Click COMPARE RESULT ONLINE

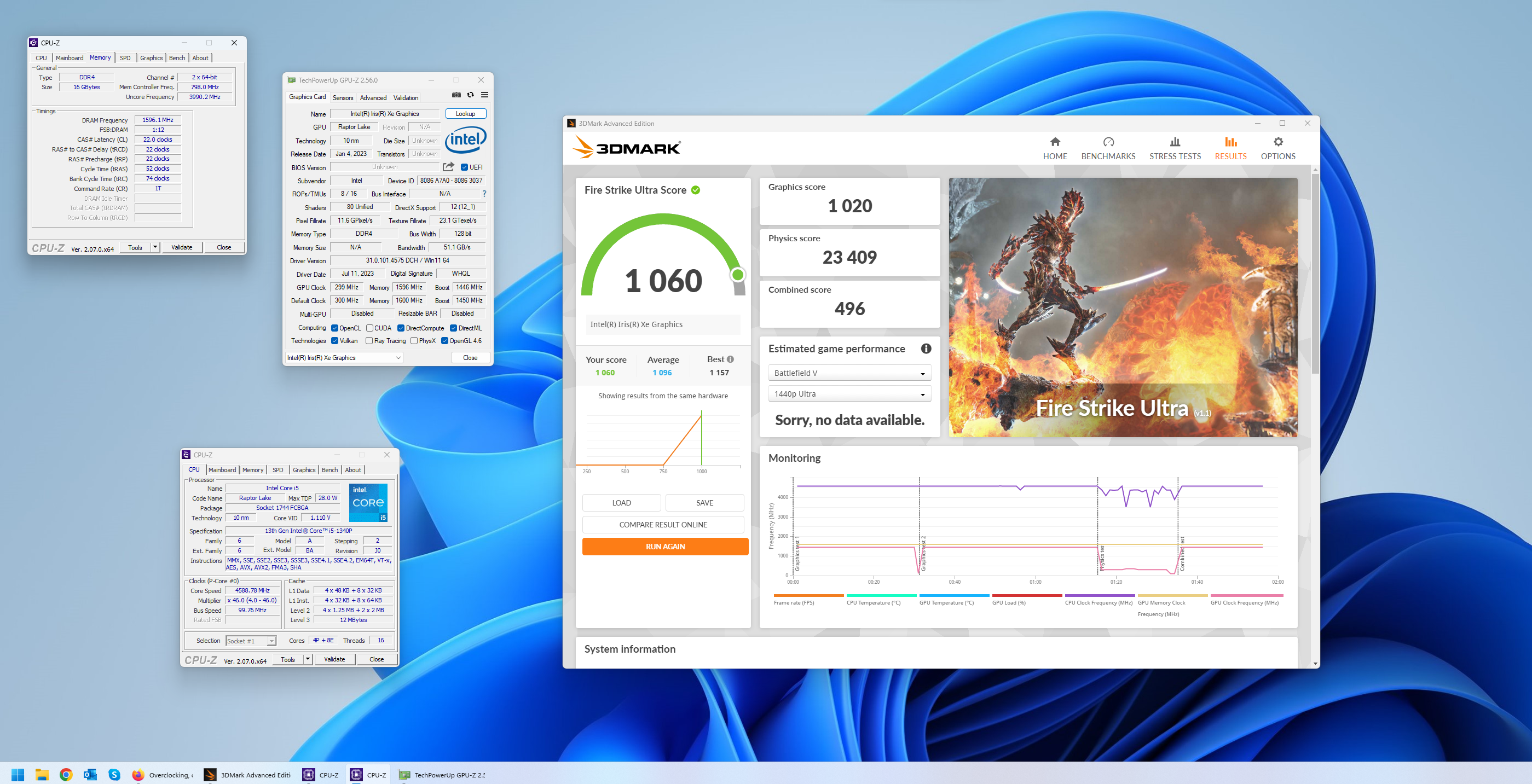663,524
